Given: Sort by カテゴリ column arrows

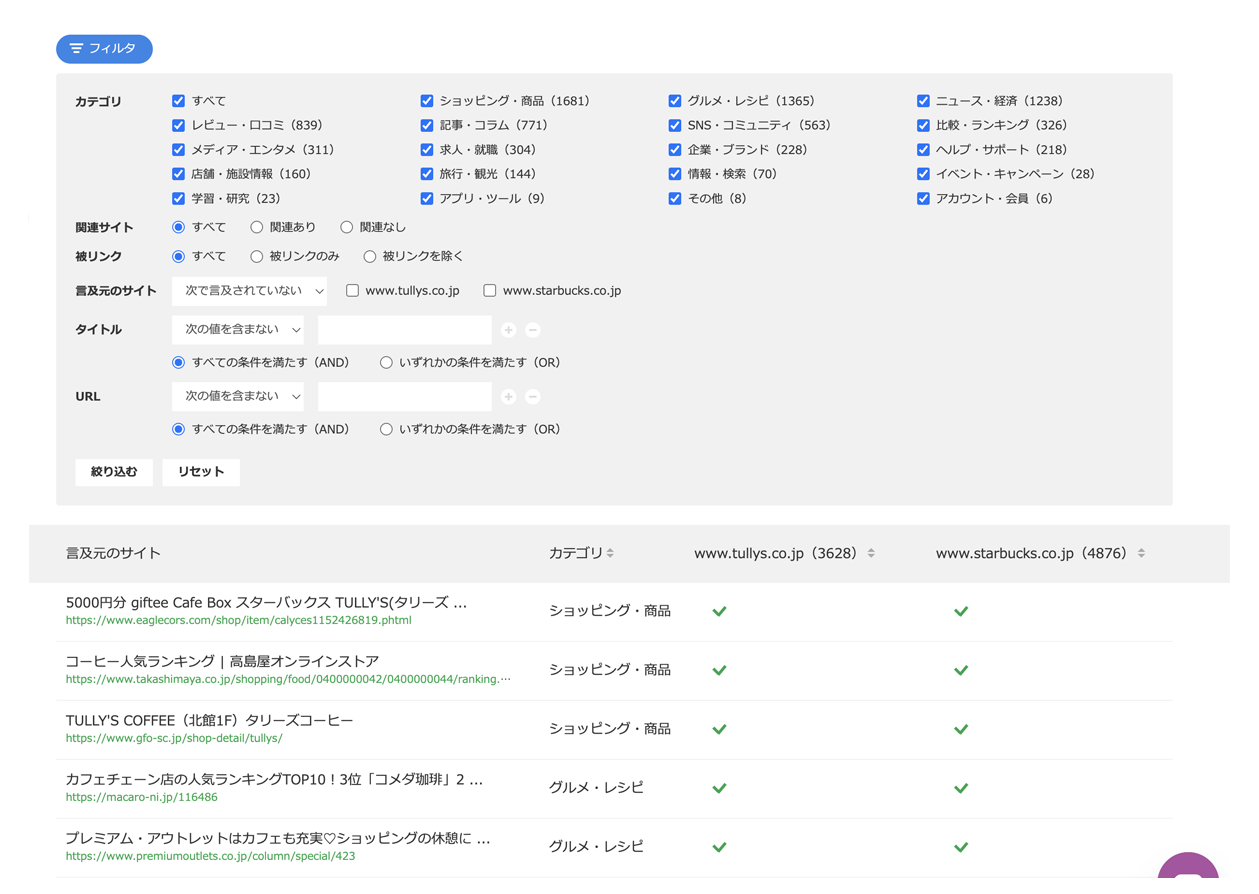Looking at the screenshot, I should (x=610, y=553).
